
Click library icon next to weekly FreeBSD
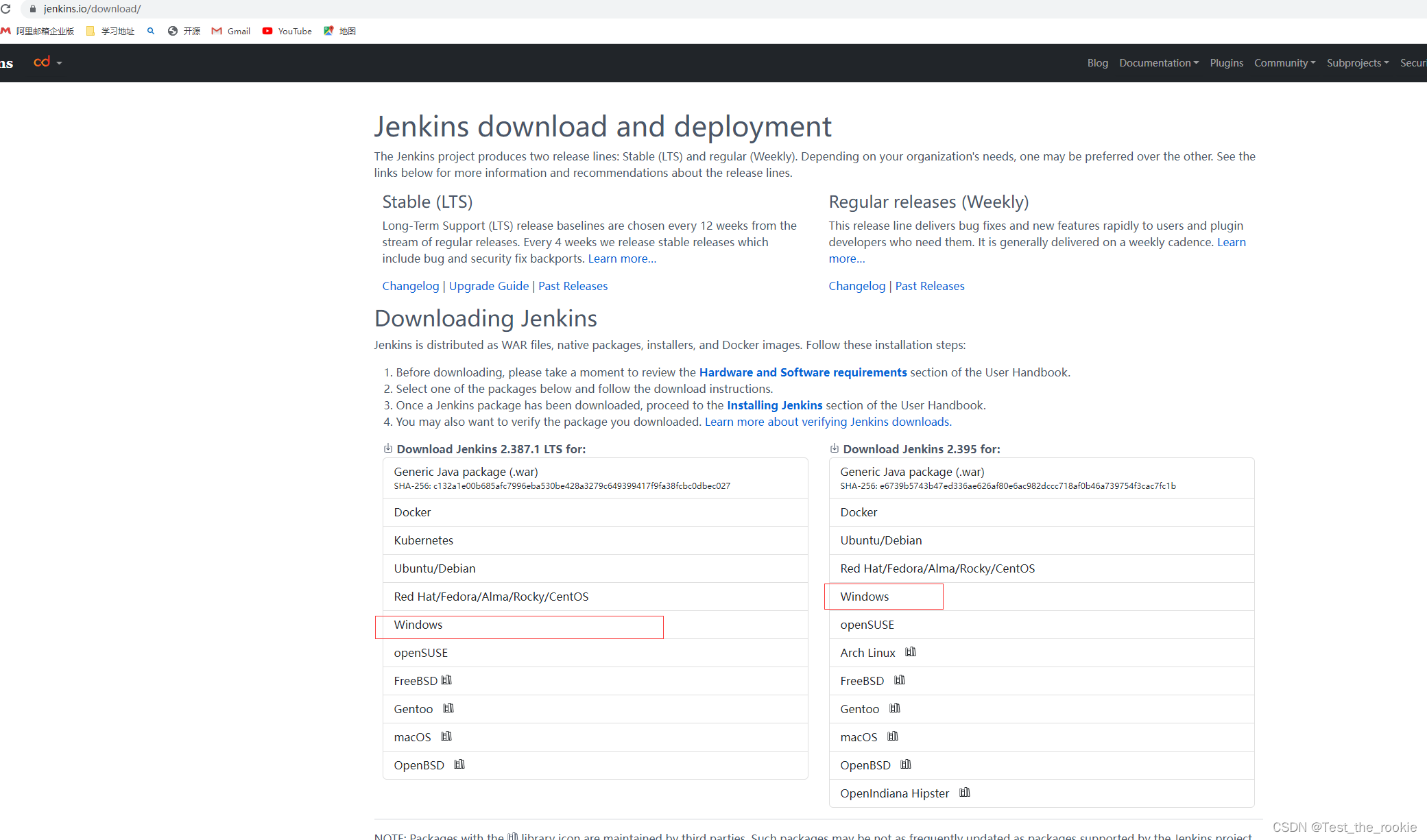pos(900,680)
